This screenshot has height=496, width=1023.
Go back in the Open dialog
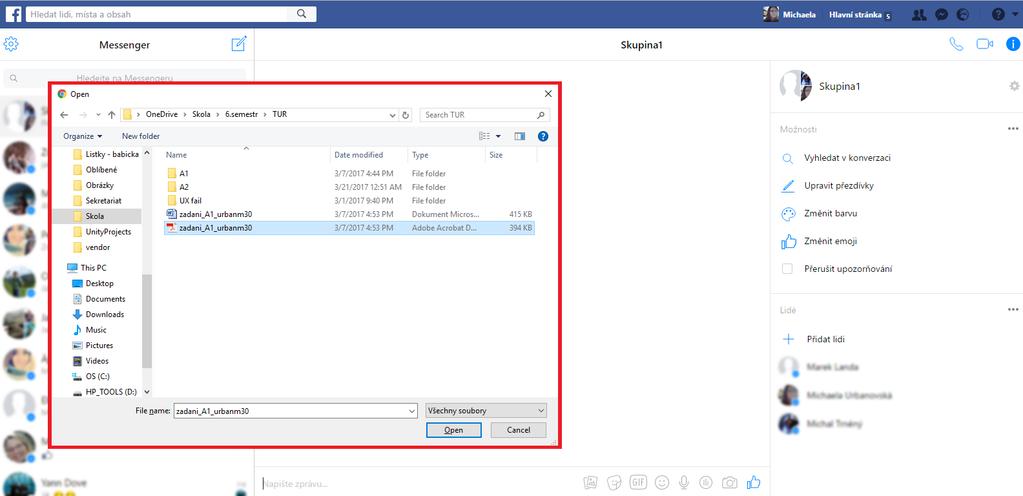pos(64,115)
